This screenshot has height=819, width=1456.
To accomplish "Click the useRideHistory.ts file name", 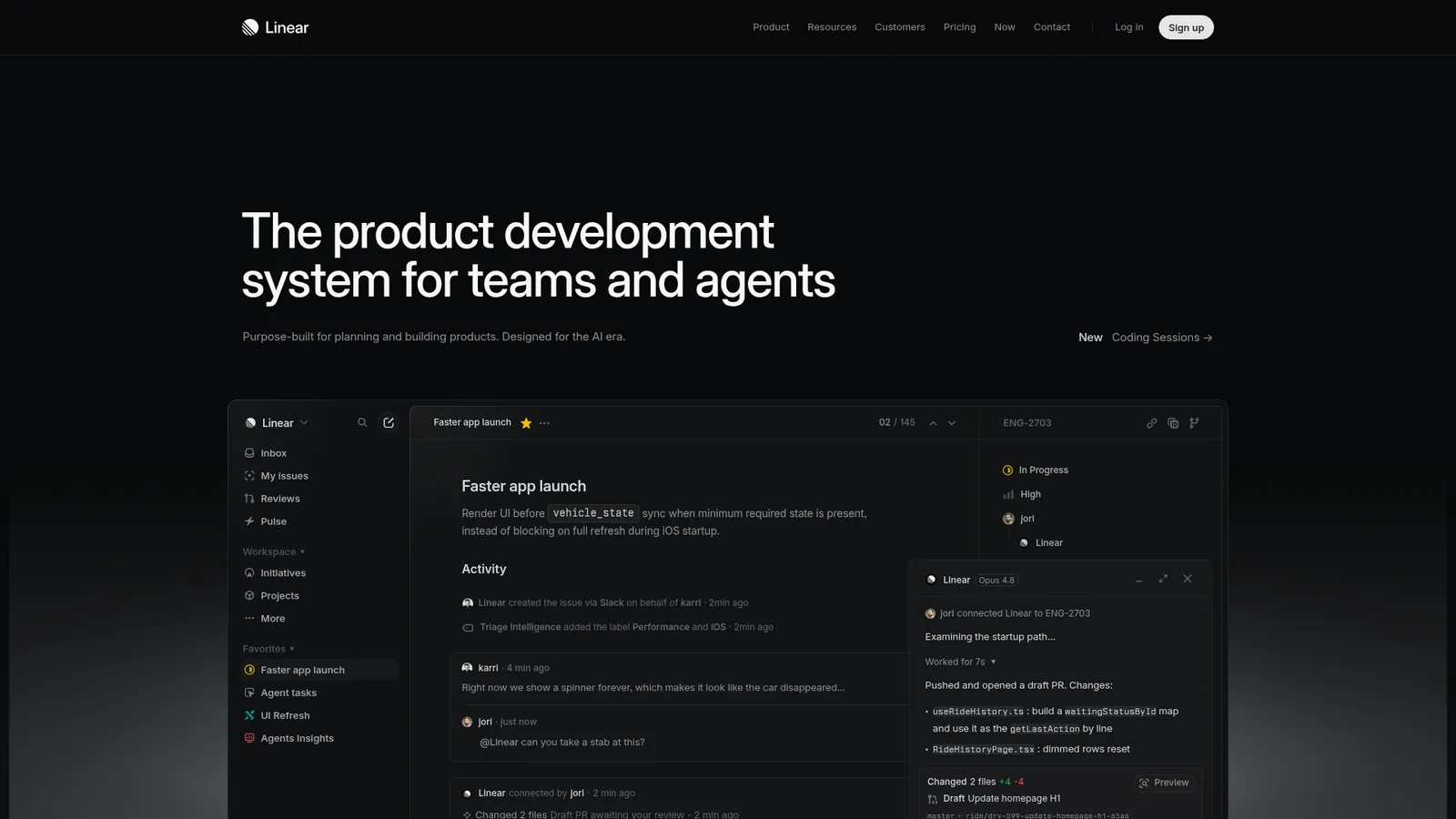I will (x=978, y=712).
